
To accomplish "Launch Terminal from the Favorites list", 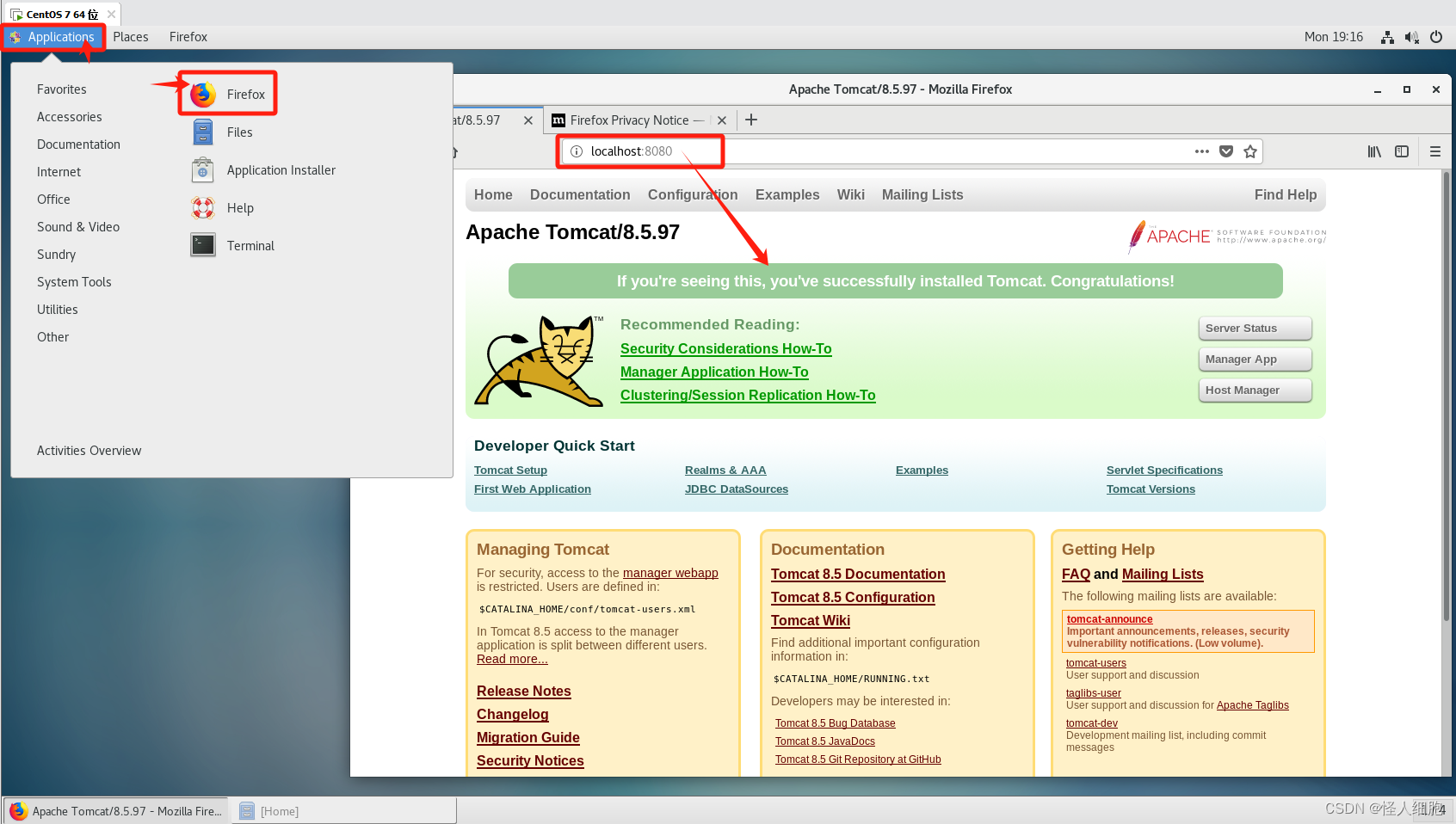I will pos(232,246).
